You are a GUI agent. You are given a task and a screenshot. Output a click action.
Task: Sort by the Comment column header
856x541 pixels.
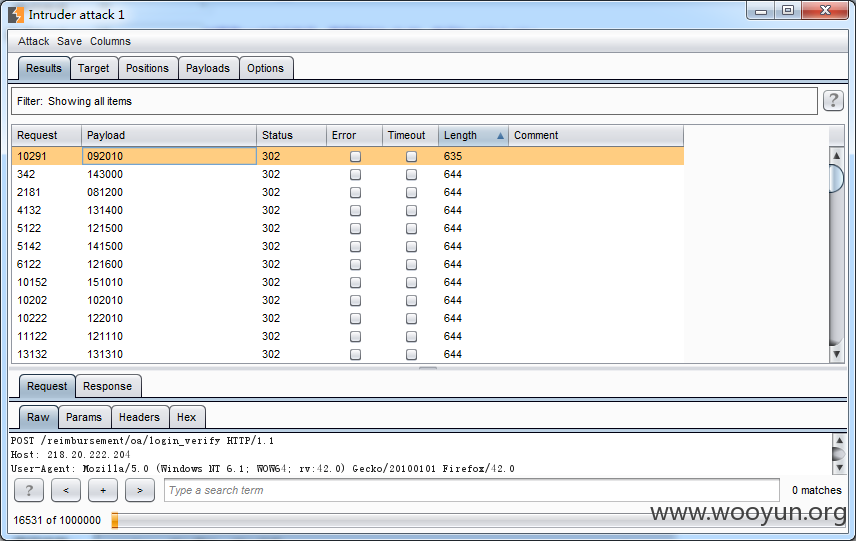point(596,135)
